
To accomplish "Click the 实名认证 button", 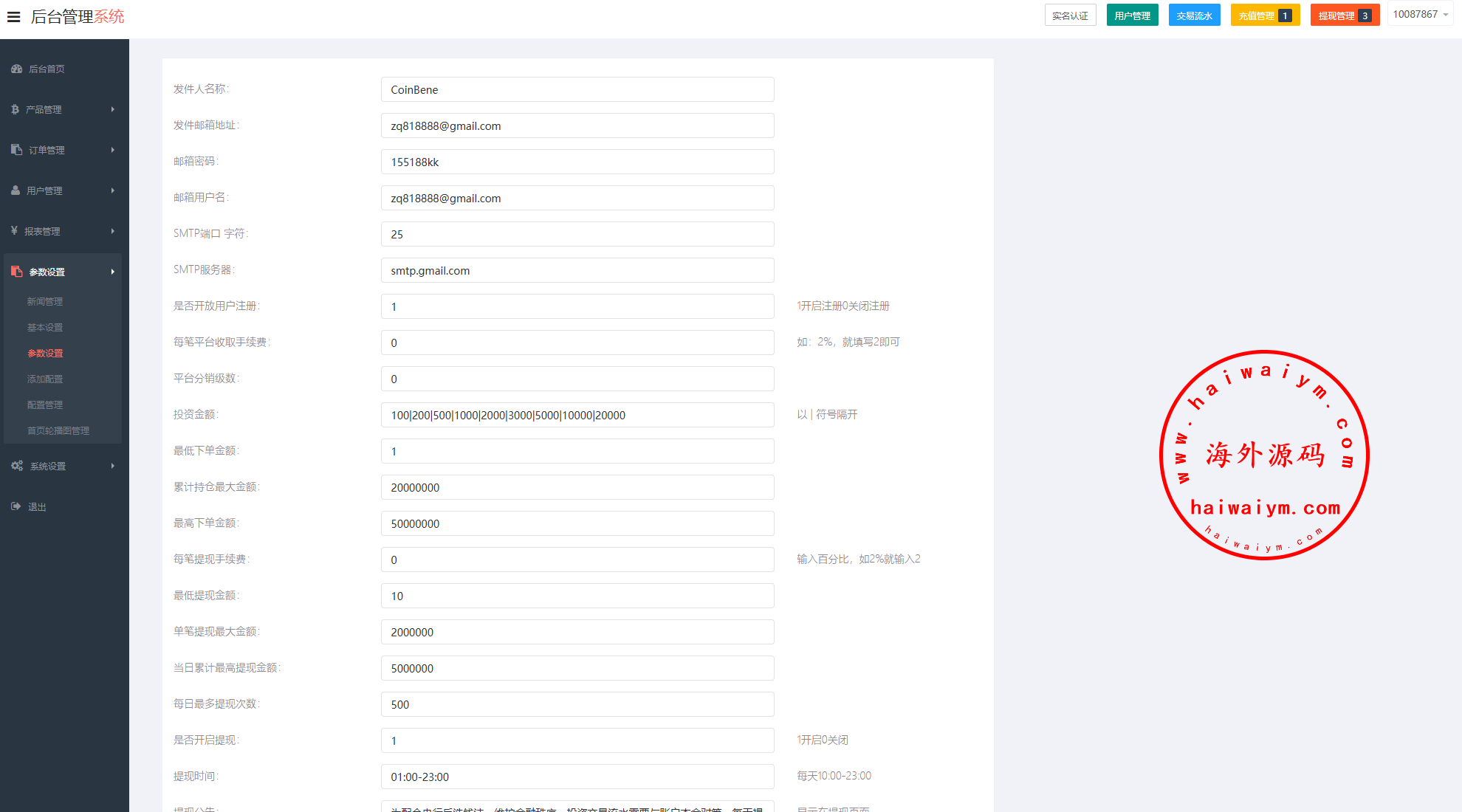I will coord(1070,16).
